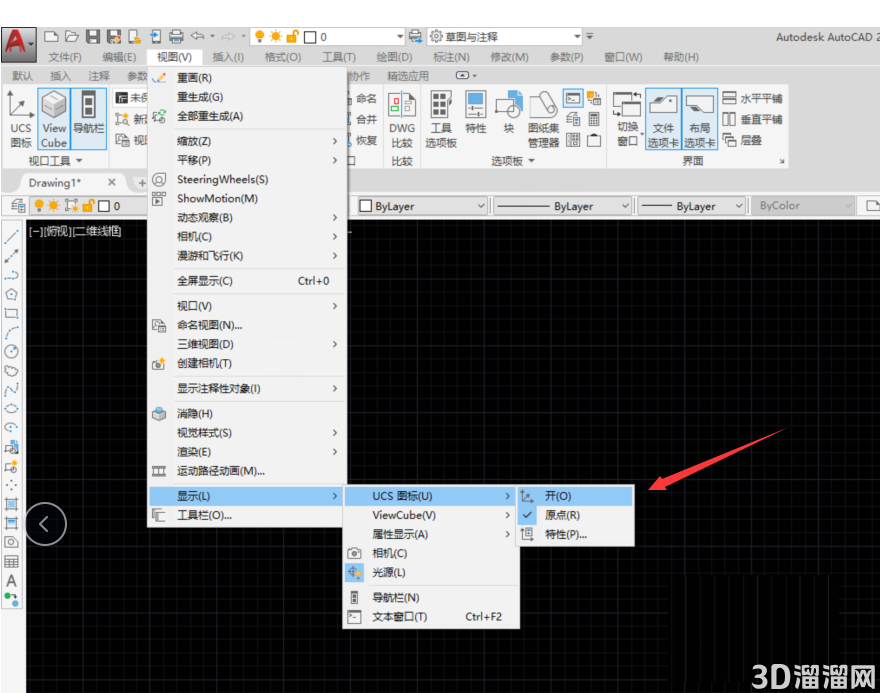Click the Save disk icon
The image size is (880, 693).
tap(93, 37)
